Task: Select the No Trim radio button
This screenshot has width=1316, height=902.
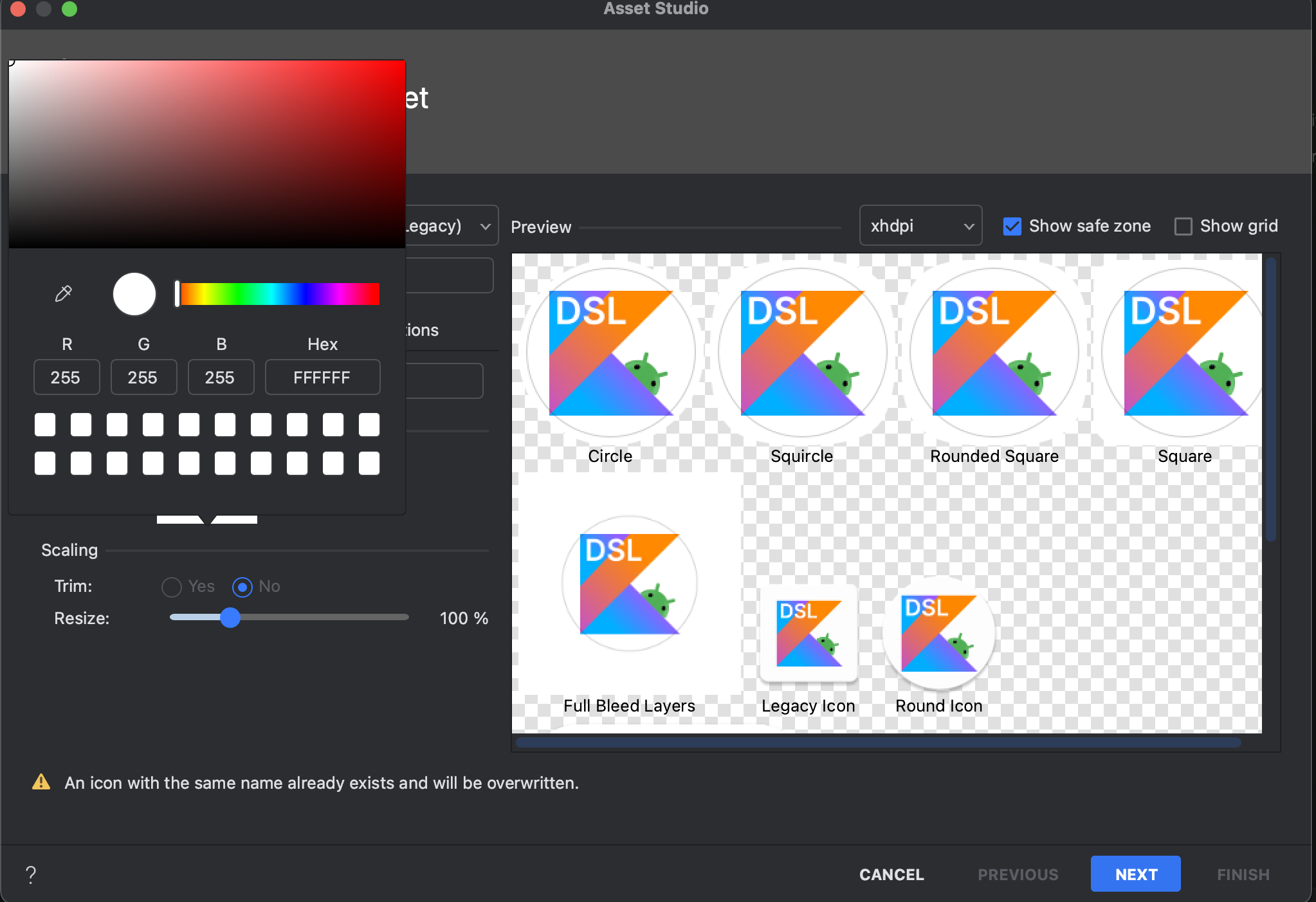Action: [242, 587]
